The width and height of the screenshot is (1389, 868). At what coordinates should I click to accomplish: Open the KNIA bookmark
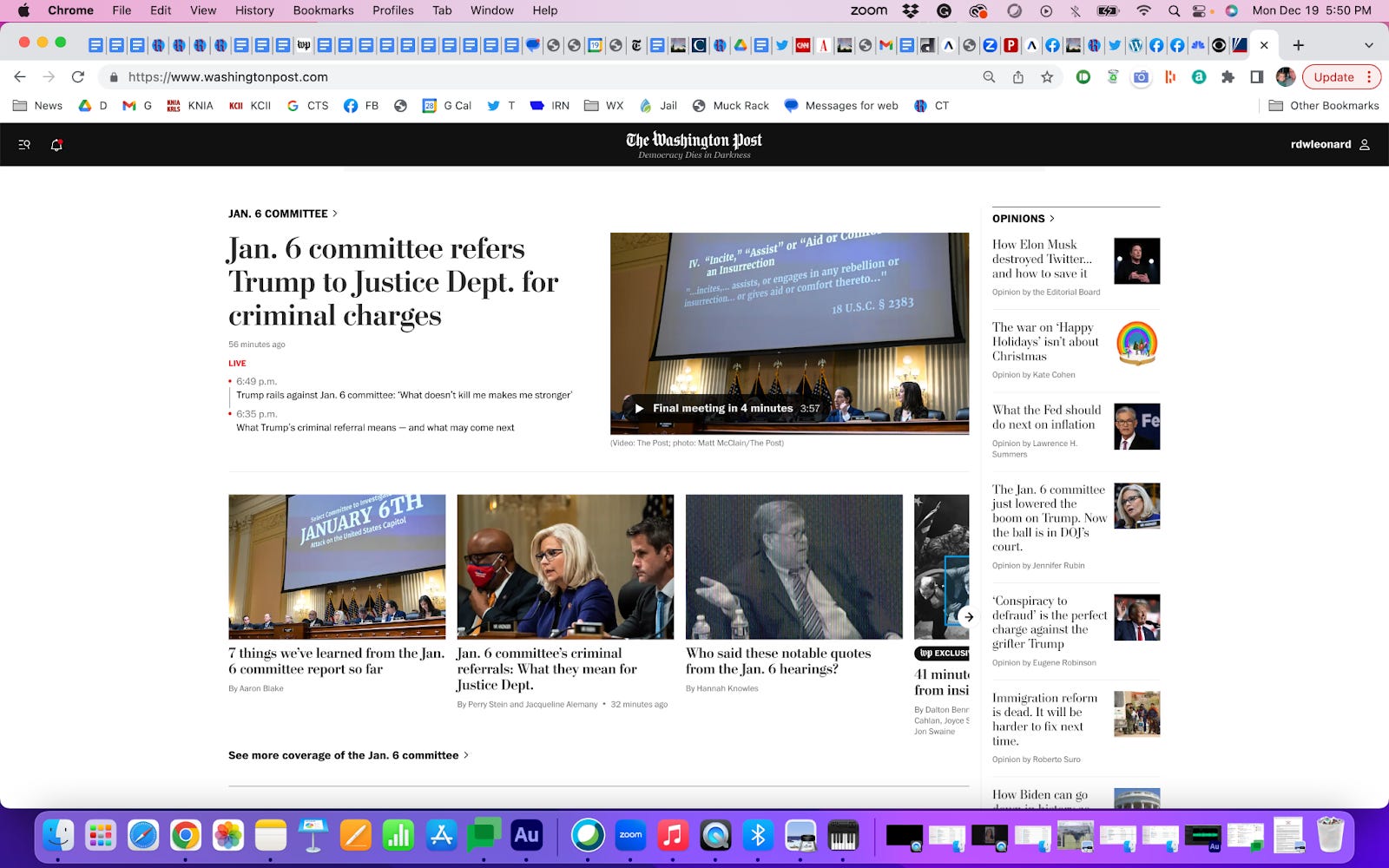click(x=190, y=106)
